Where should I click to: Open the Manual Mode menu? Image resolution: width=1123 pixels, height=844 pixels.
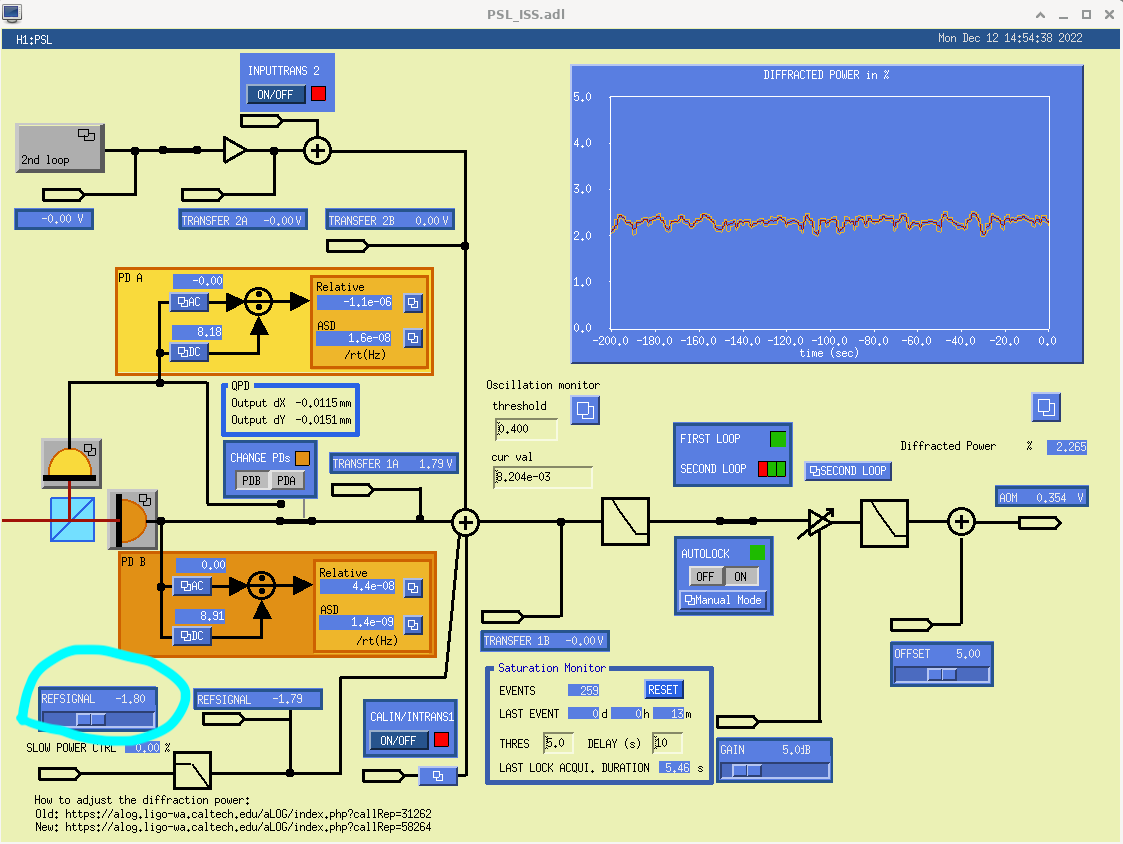tap(723, 600)
